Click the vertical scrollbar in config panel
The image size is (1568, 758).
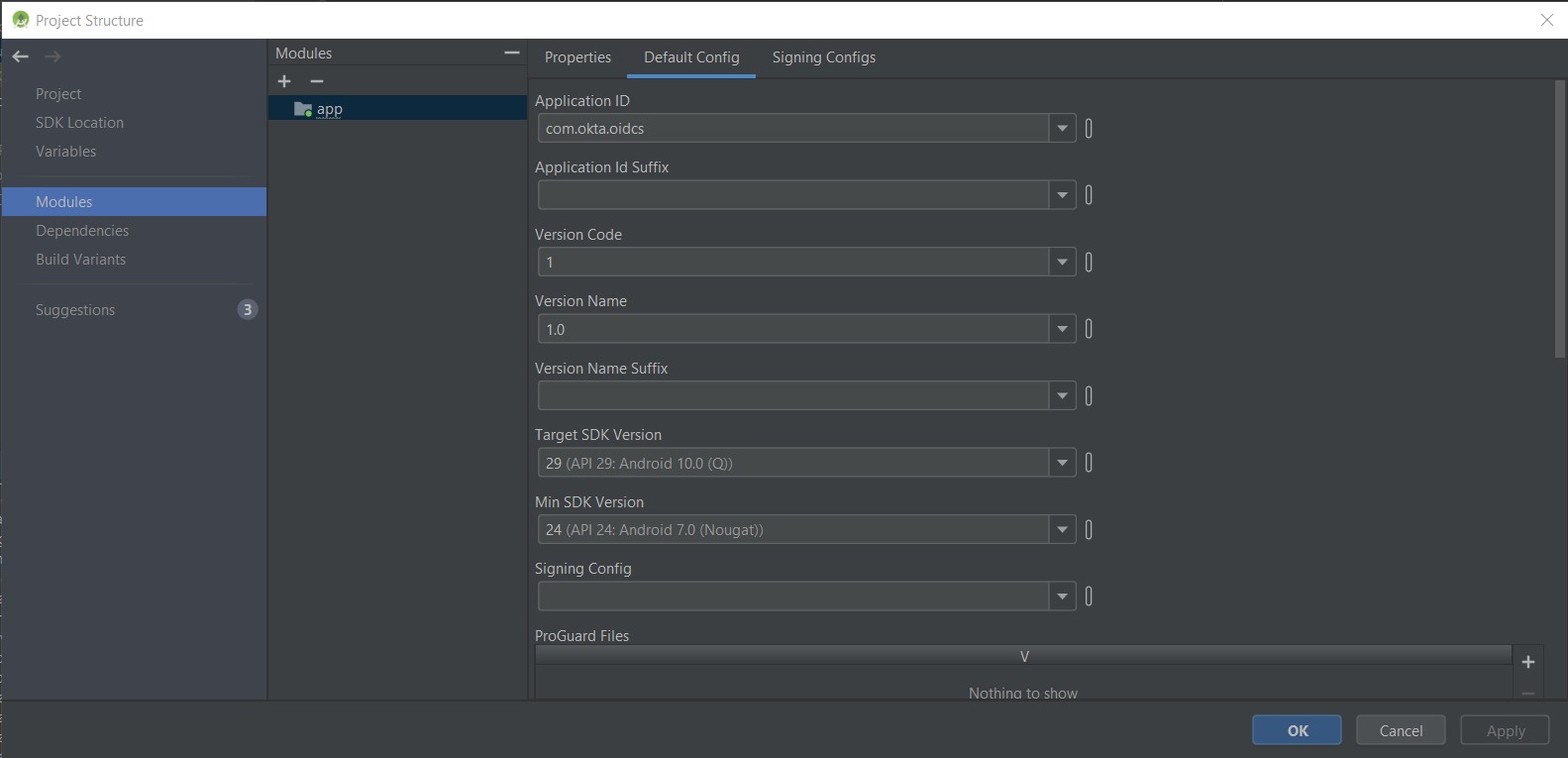pos(1560,218)
